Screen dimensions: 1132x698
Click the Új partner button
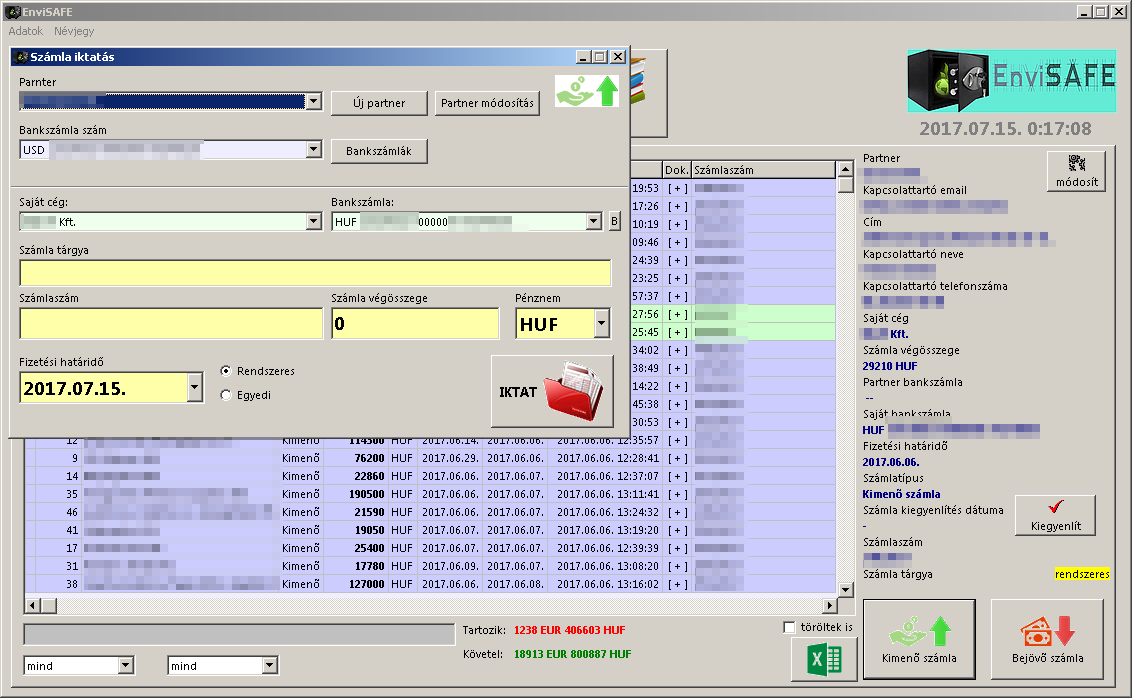tap(379, 103)
